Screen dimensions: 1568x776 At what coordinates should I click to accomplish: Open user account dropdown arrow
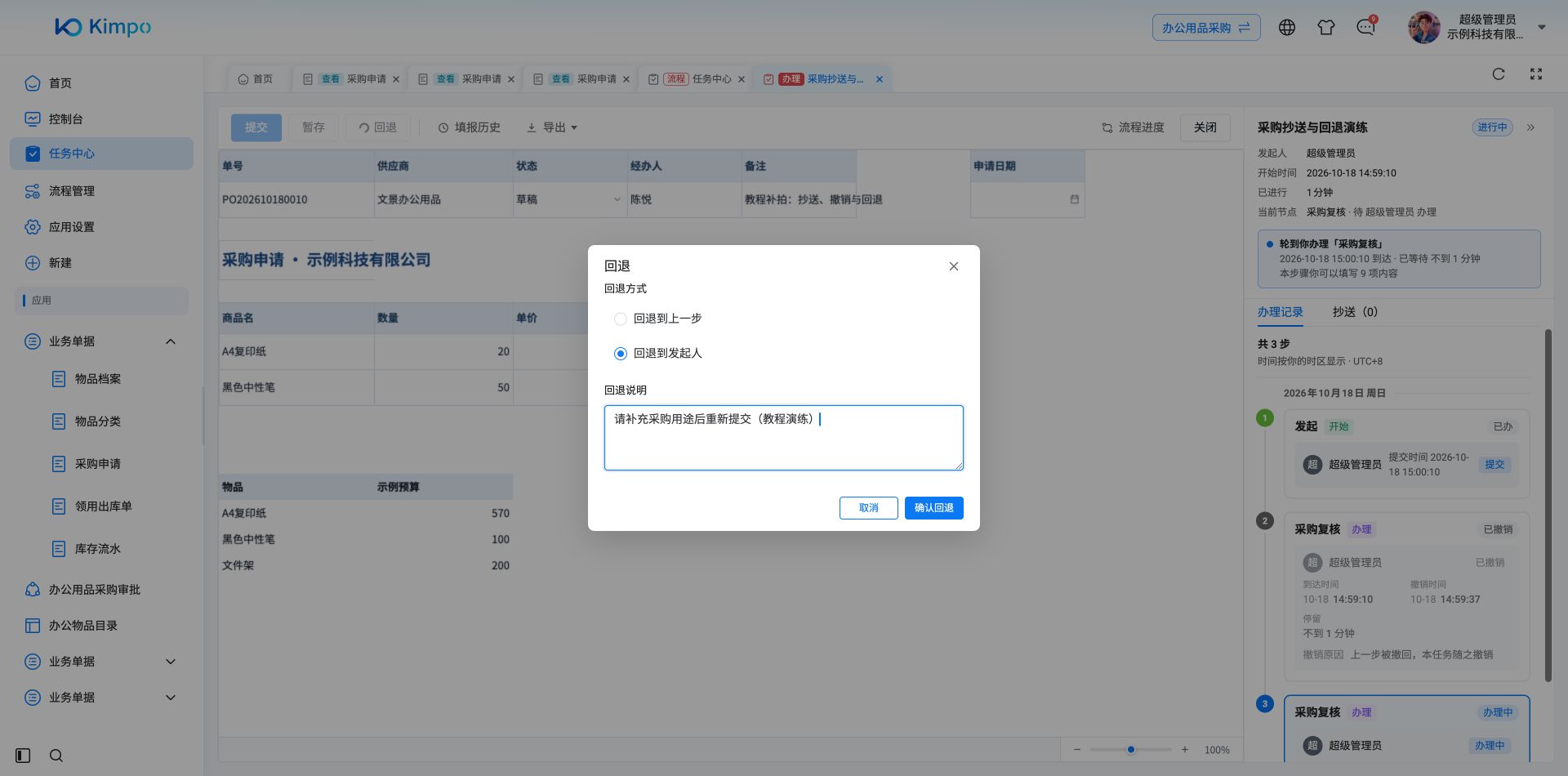click(1542, 27)
